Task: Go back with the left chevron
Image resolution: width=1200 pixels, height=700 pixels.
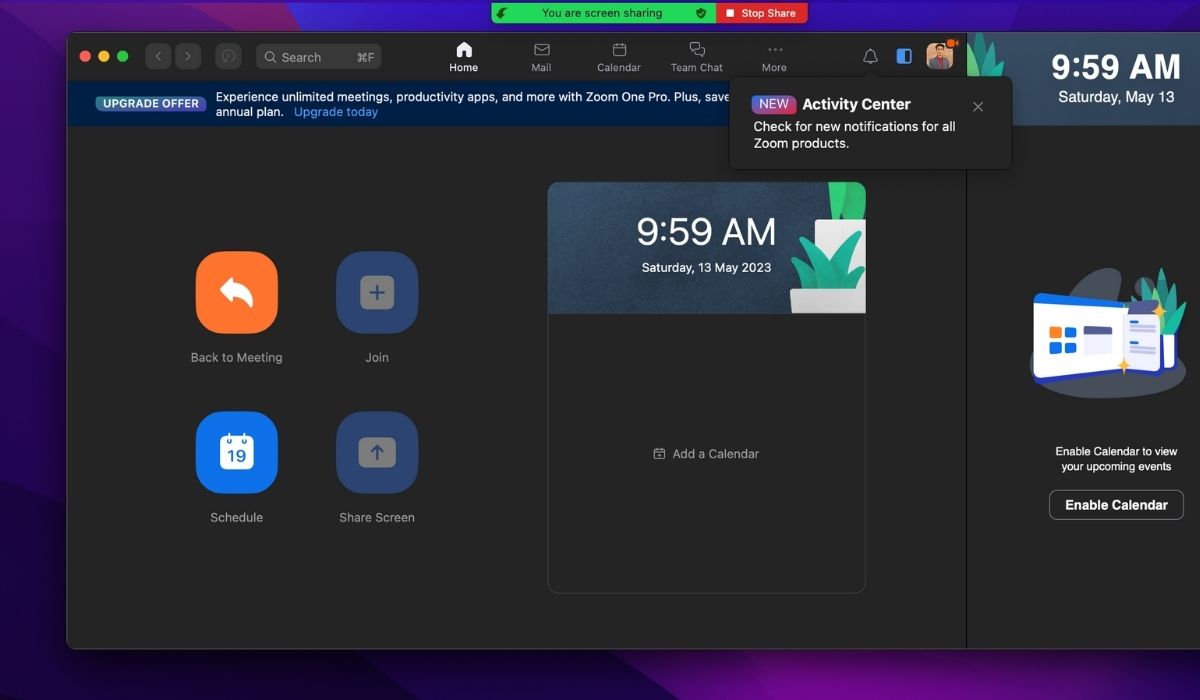Action: click(x=158, y=57)
